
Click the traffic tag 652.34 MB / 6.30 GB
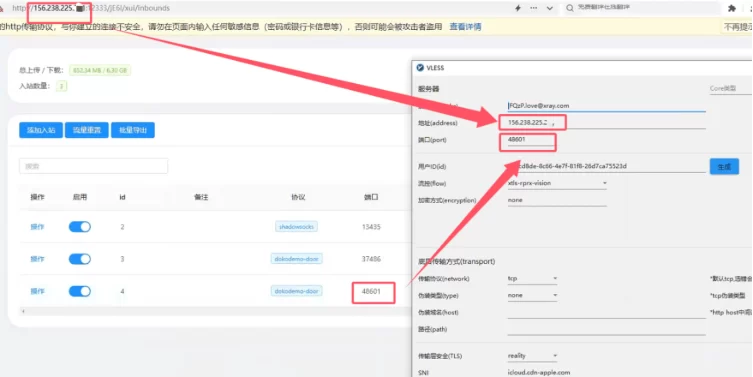[100, 71]
